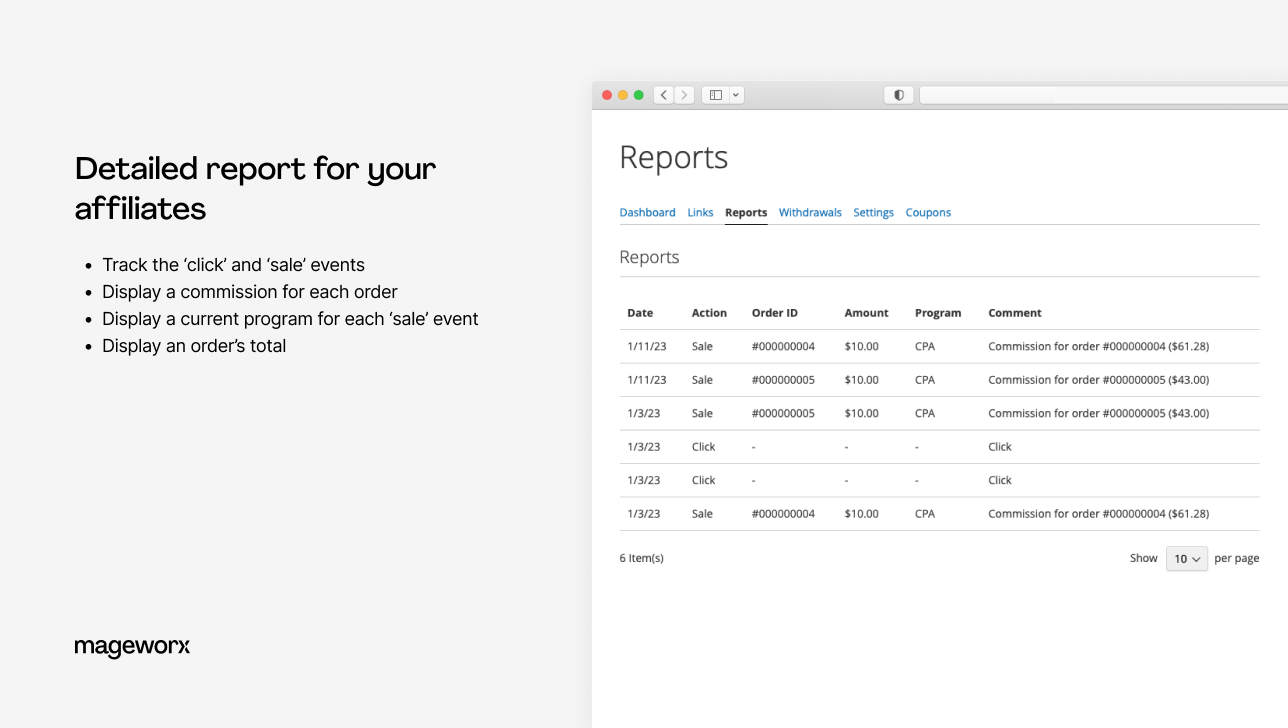
Task: Click the mageworx logo
Action: [x=132, y=647]
